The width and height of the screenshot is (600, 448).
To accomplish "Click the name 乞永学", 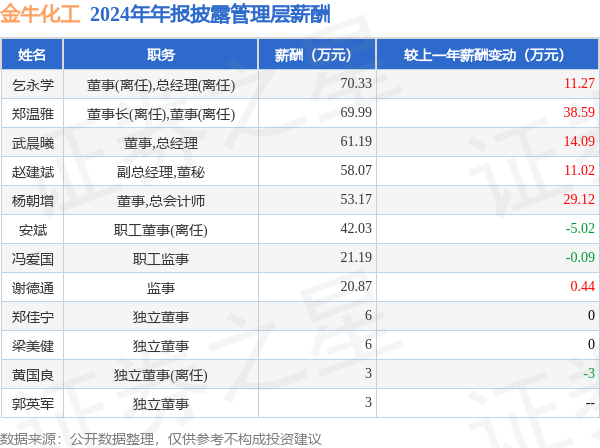I will [33, 85].
